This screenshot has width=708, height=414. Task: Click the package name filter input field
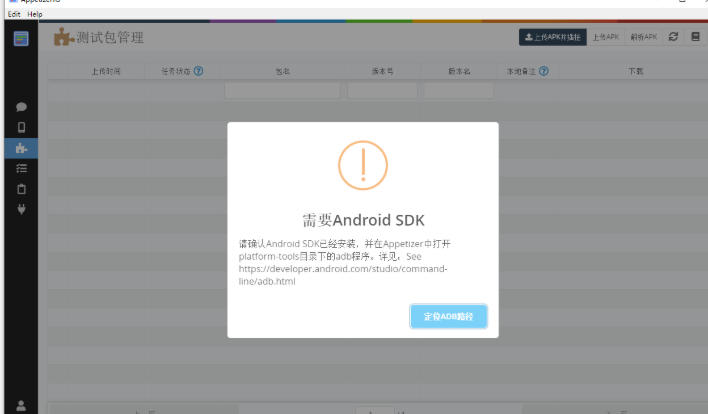pos(282,91)
